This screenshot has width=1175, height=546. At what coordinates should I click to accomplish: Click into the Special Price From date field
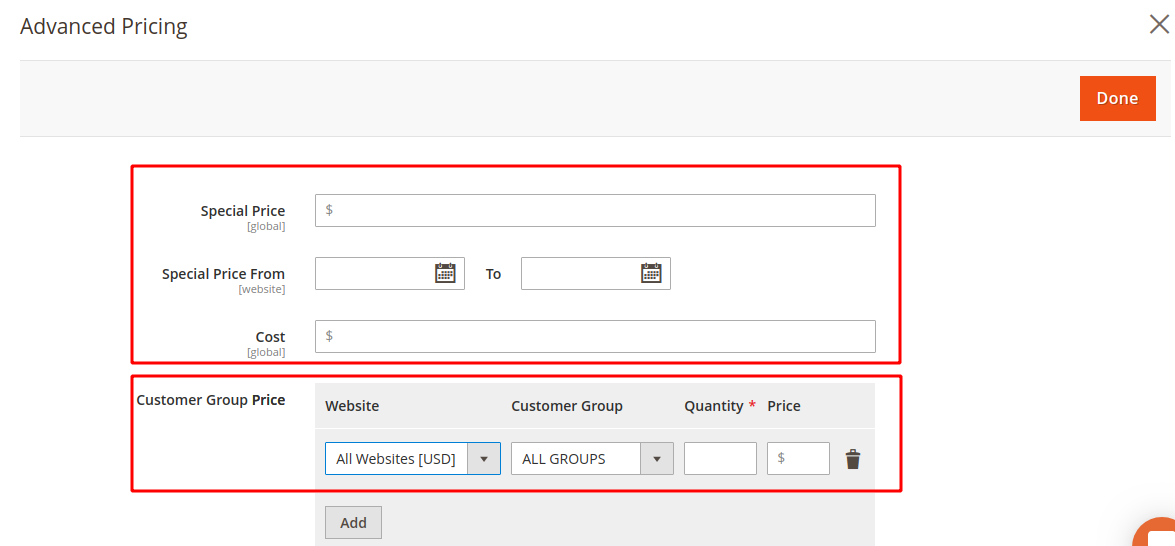coord(390,273)
